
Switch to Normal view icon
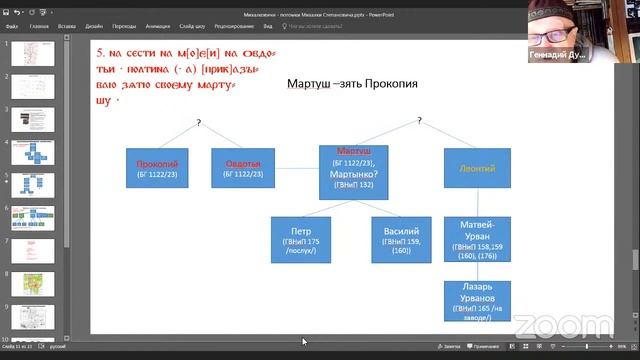(x=512, y=347)
